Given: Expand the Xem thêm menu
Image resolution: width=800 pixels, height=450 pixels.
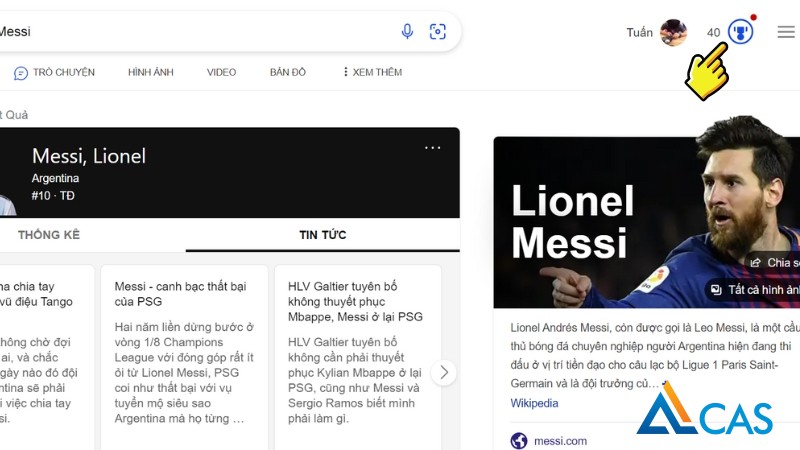Looking at the screenshot, I should tap(371, 73).
